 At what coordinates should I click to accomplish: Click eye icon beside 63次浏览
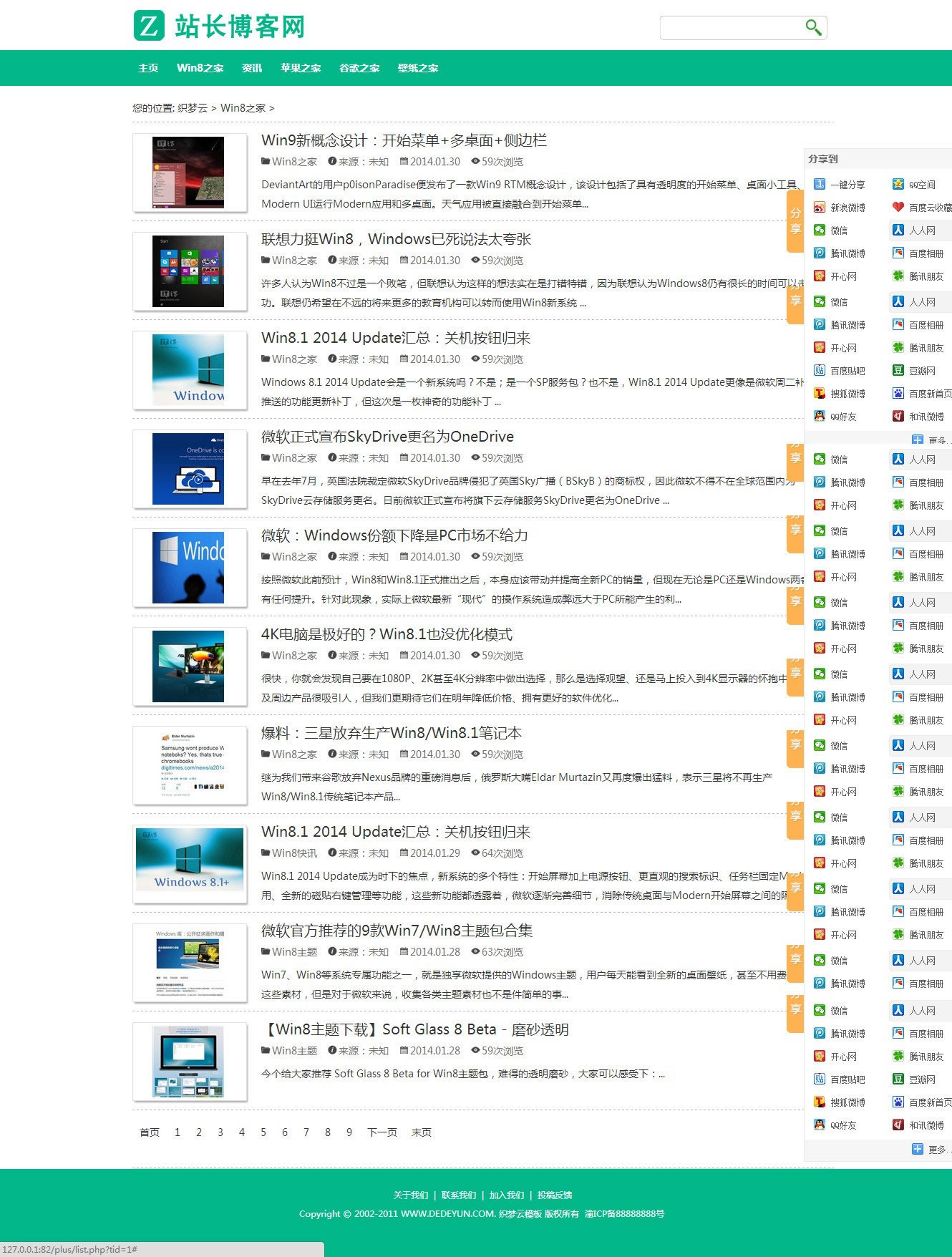[475, 952]
